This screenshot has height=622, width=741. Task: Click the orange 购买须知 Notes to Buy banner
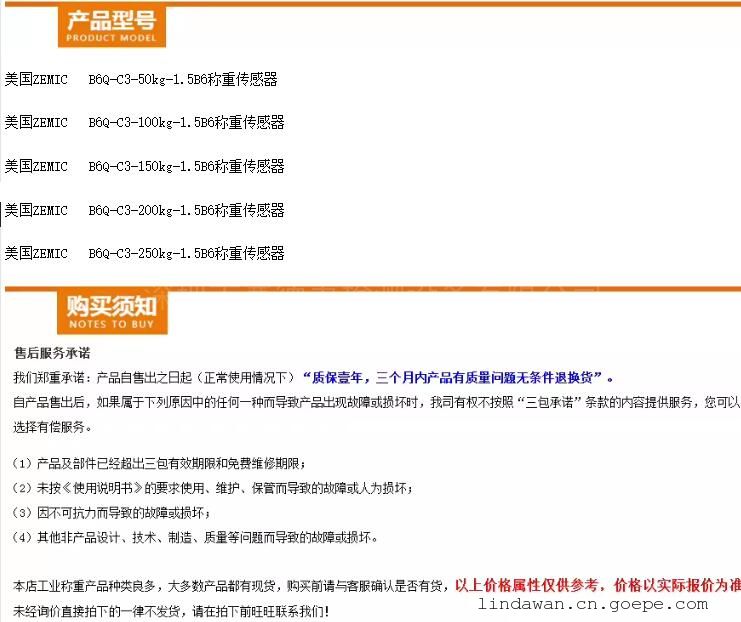(x=111, y=311)
